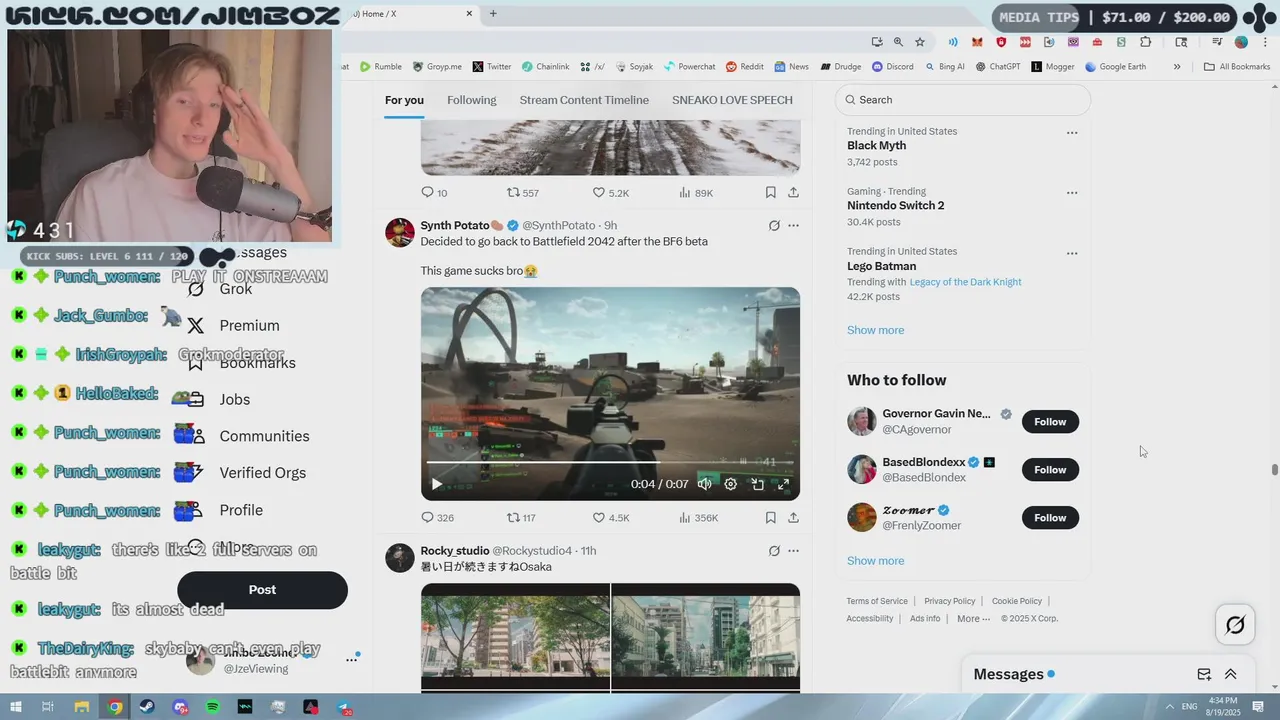Show more trending topics

coord(875,330)
